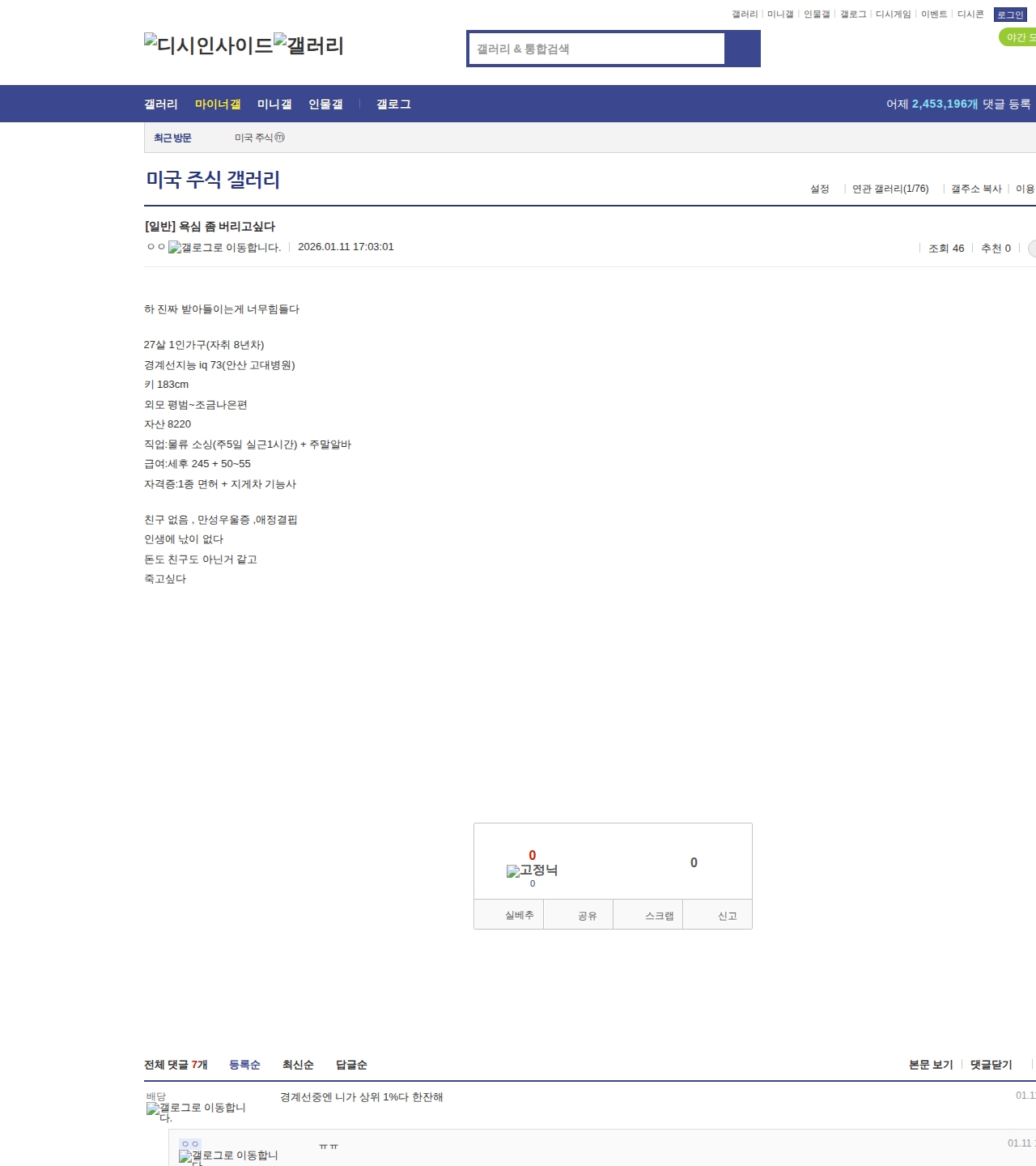Screen dimensions: 1036x1166
Task: Click the 고정닉 upvote icon
Action: (x=532, y=870)
